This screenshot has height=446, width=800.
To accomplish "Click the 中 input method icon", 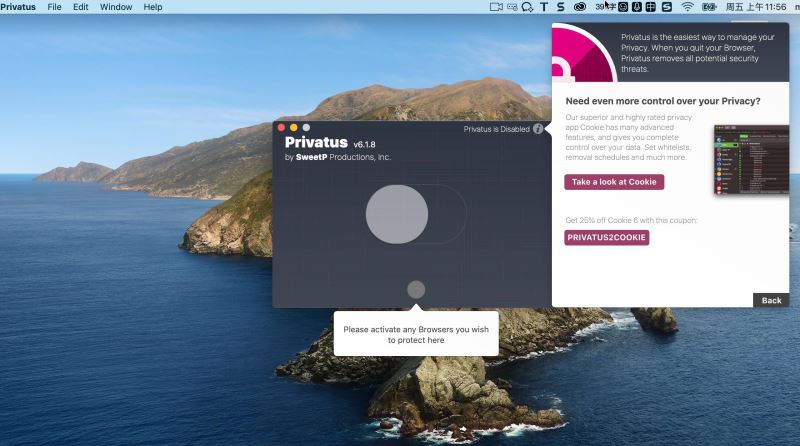I will pyautogui.click(x=651, y=7).
